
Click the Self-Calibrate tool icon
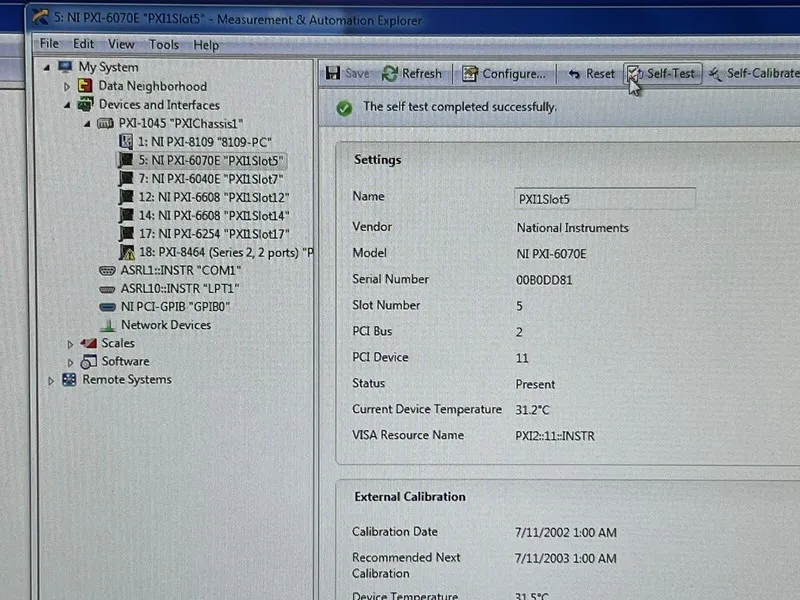click(x=715, y=74)
